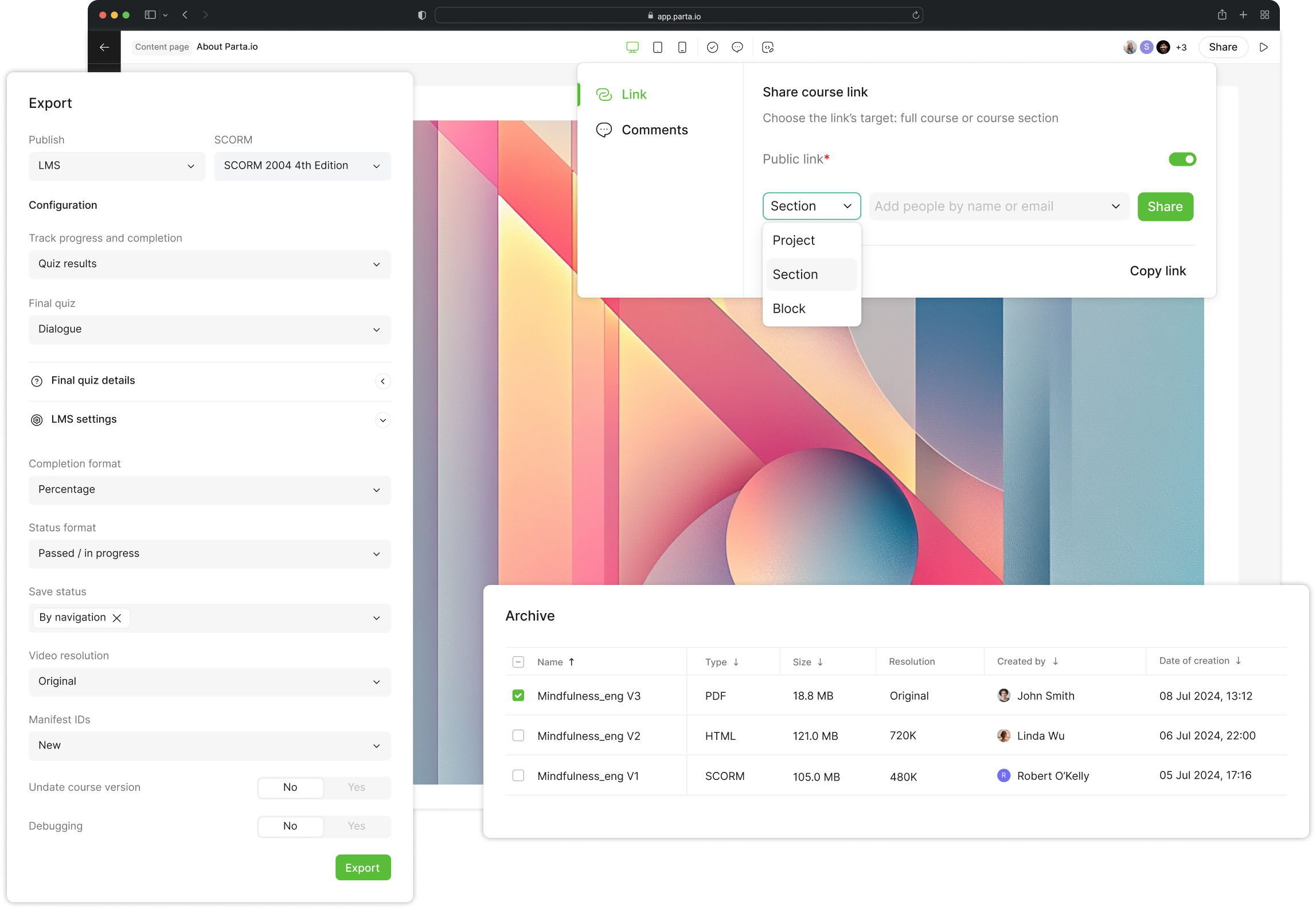Switch to desktop preview icon
This screenshot has height=909, width=1316.
(632, 48)
